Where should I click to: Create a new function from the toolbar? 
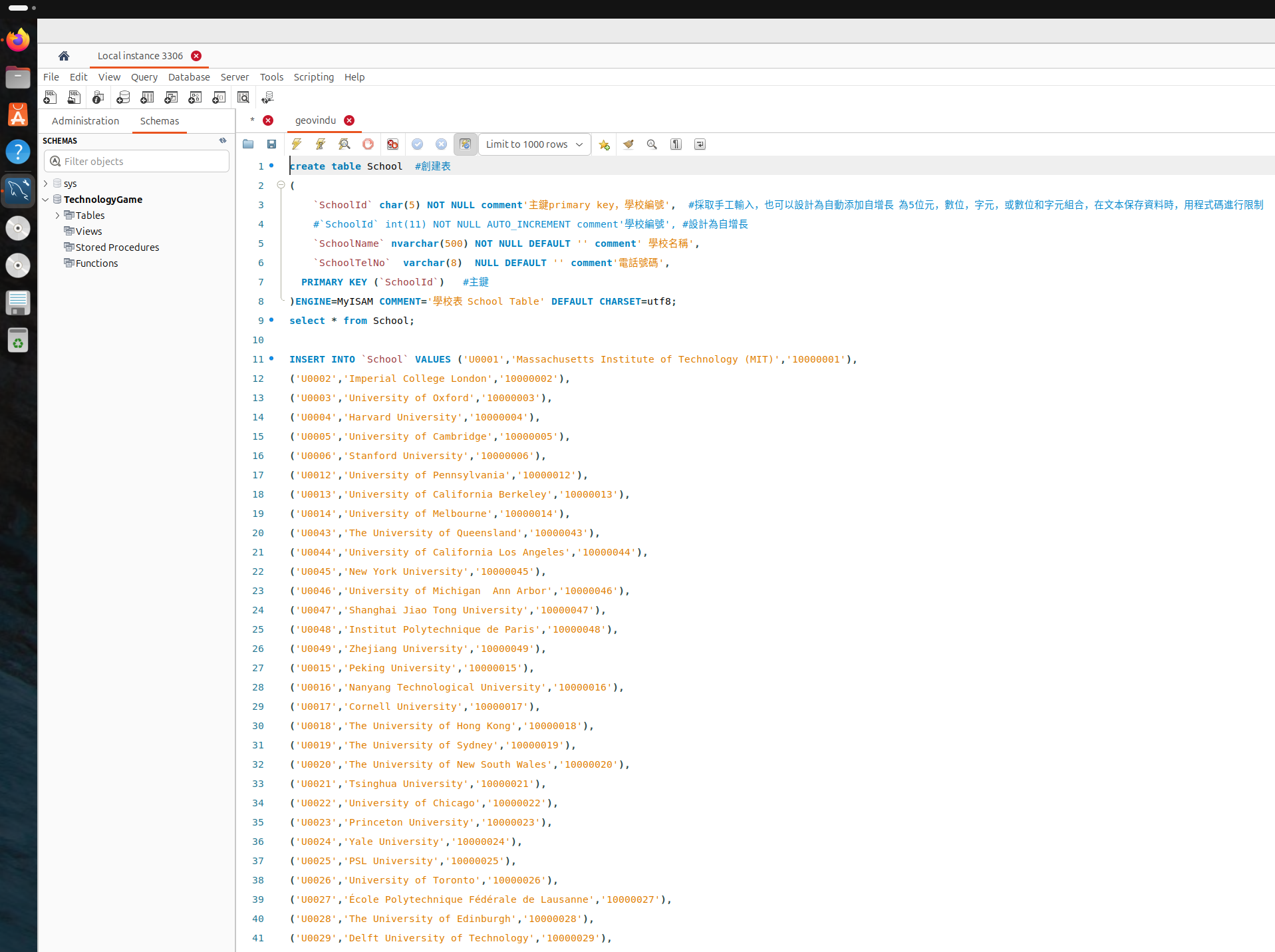tap(219, 98)
